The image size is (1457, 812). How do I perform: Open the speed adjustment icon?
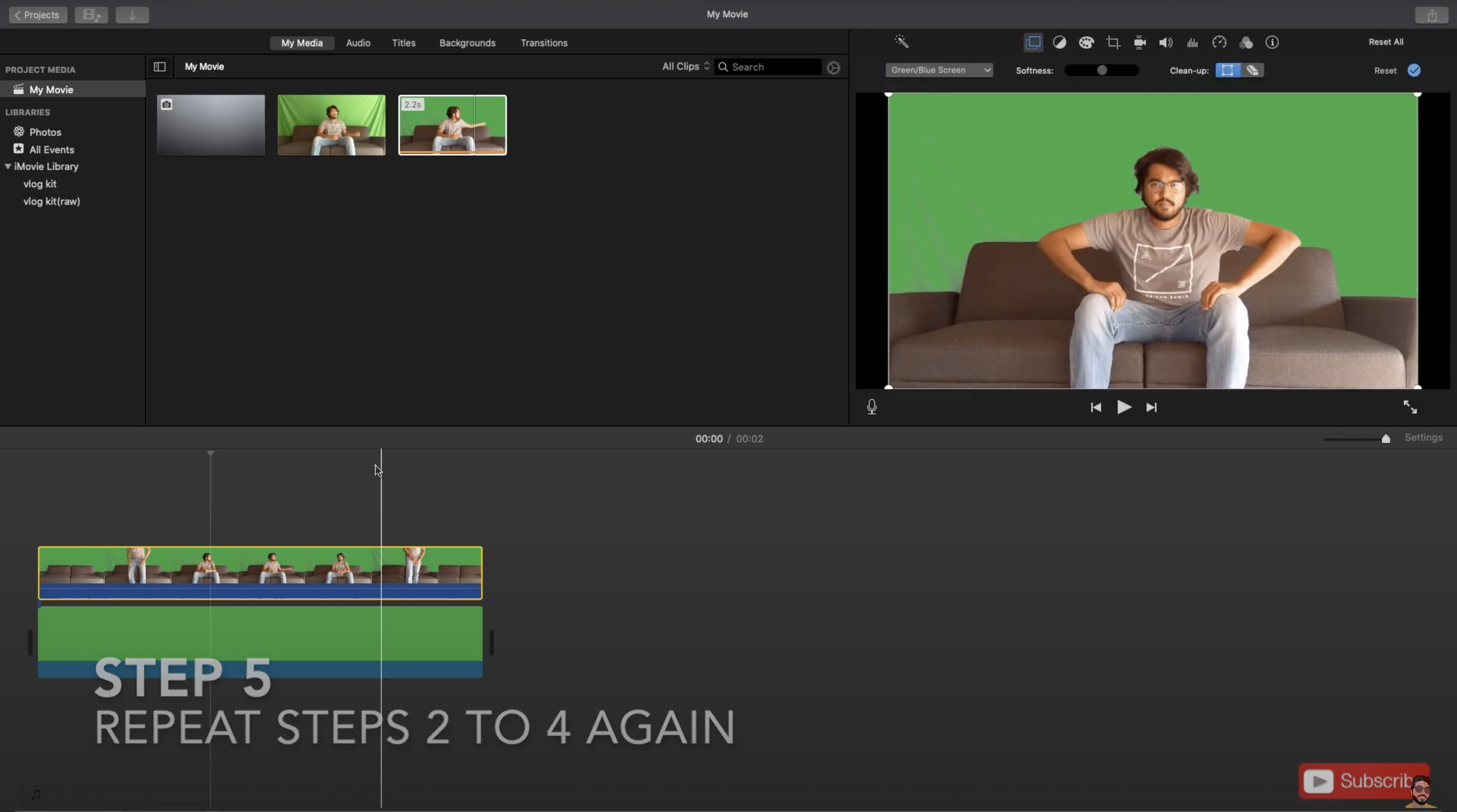point(1219,42)
